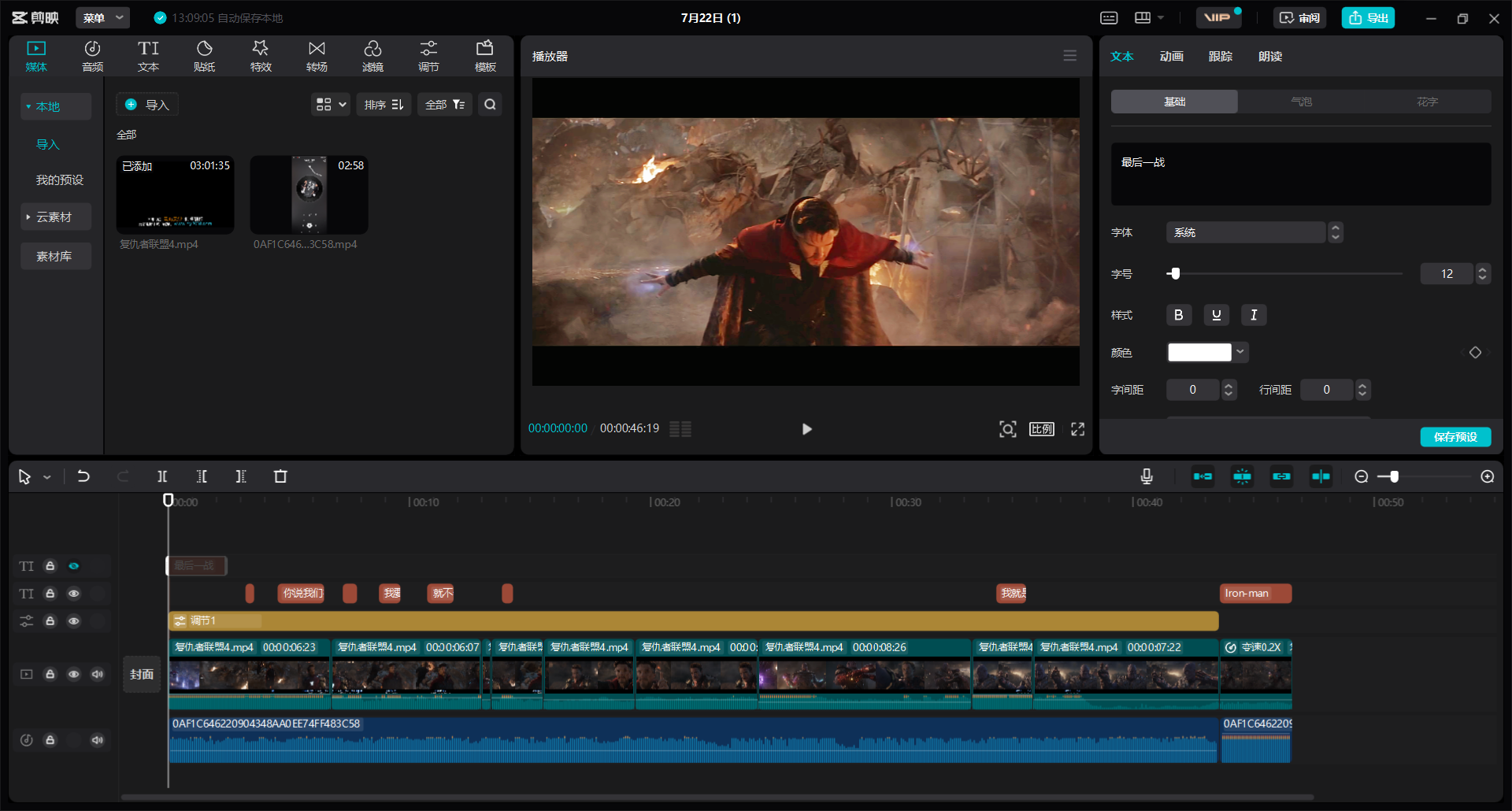Open the player panel hamburger menu
Screen dimensions: 1512x811
coord(1069,56)
